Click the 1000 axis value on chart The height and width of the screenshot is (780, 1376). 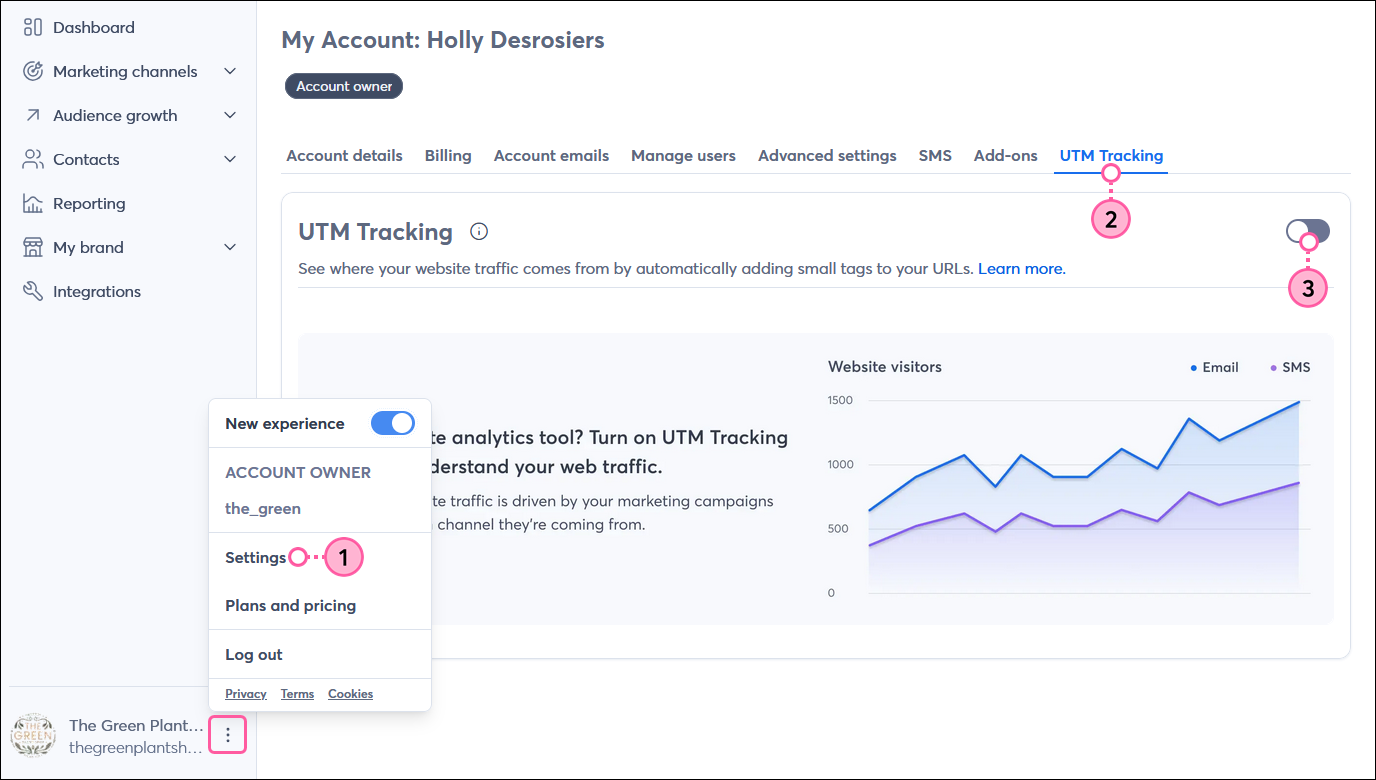coord(841,464)
